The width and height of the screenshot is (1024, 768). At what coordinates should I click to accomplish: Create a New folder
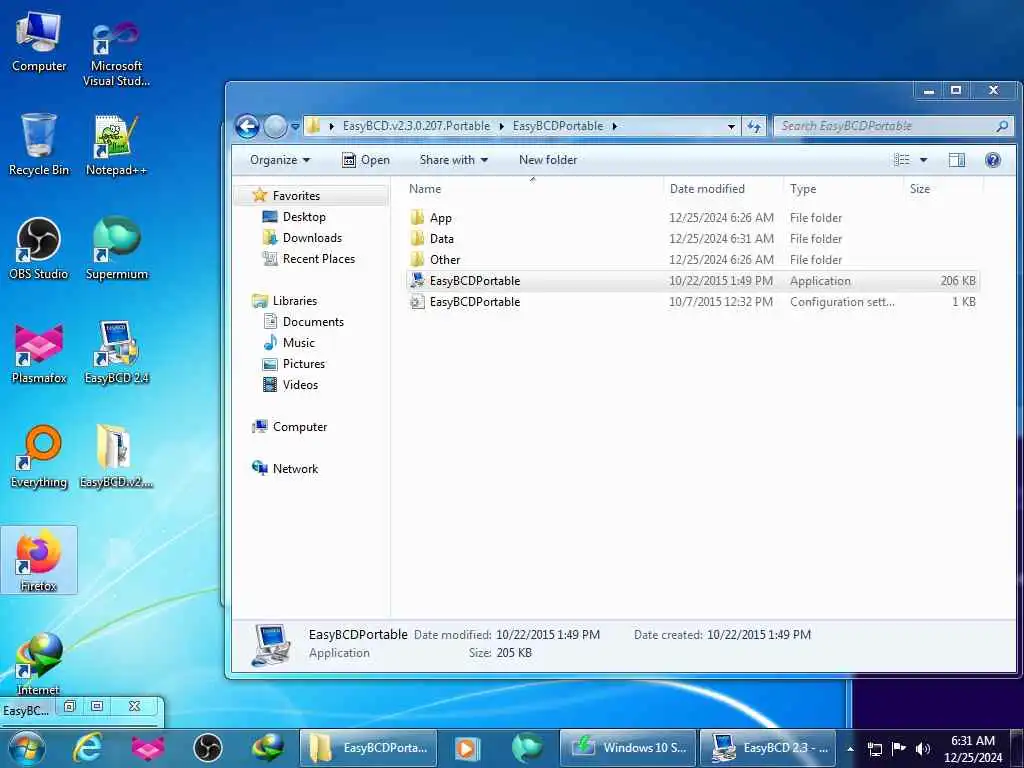pos(548,160)
